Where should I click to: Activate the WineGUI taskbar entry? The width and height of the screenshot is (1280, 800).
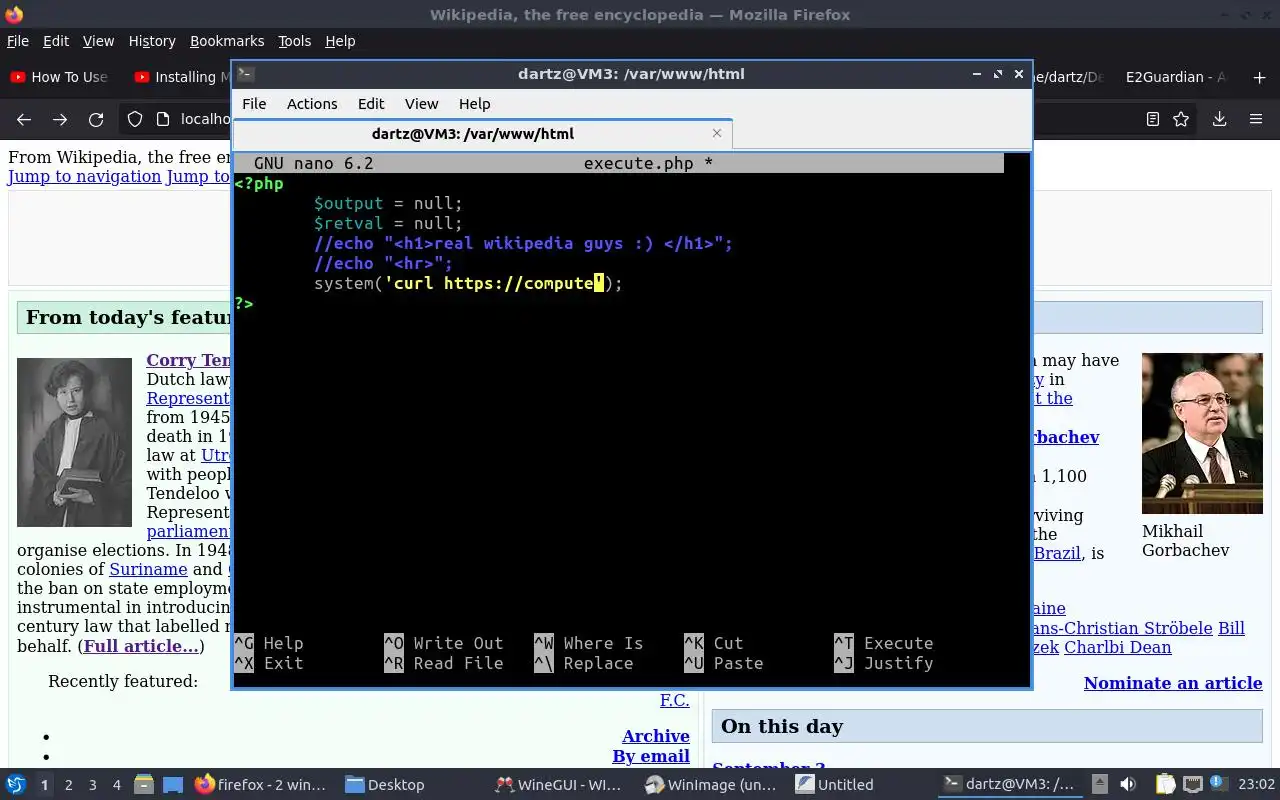tap(559, 785)
